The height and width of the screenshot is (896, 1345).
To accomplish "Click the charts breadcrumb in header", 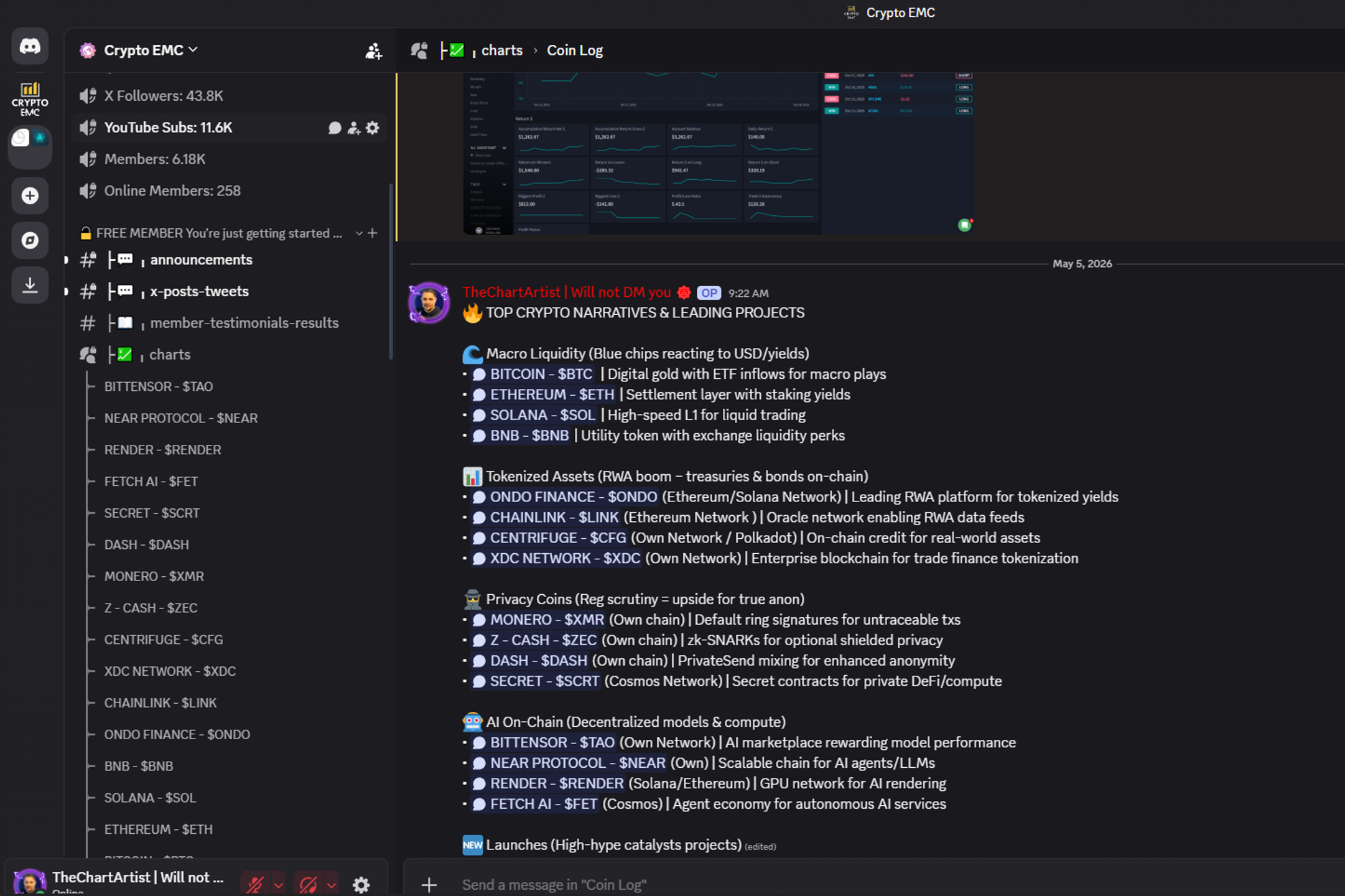I will (x=501, y=51).
